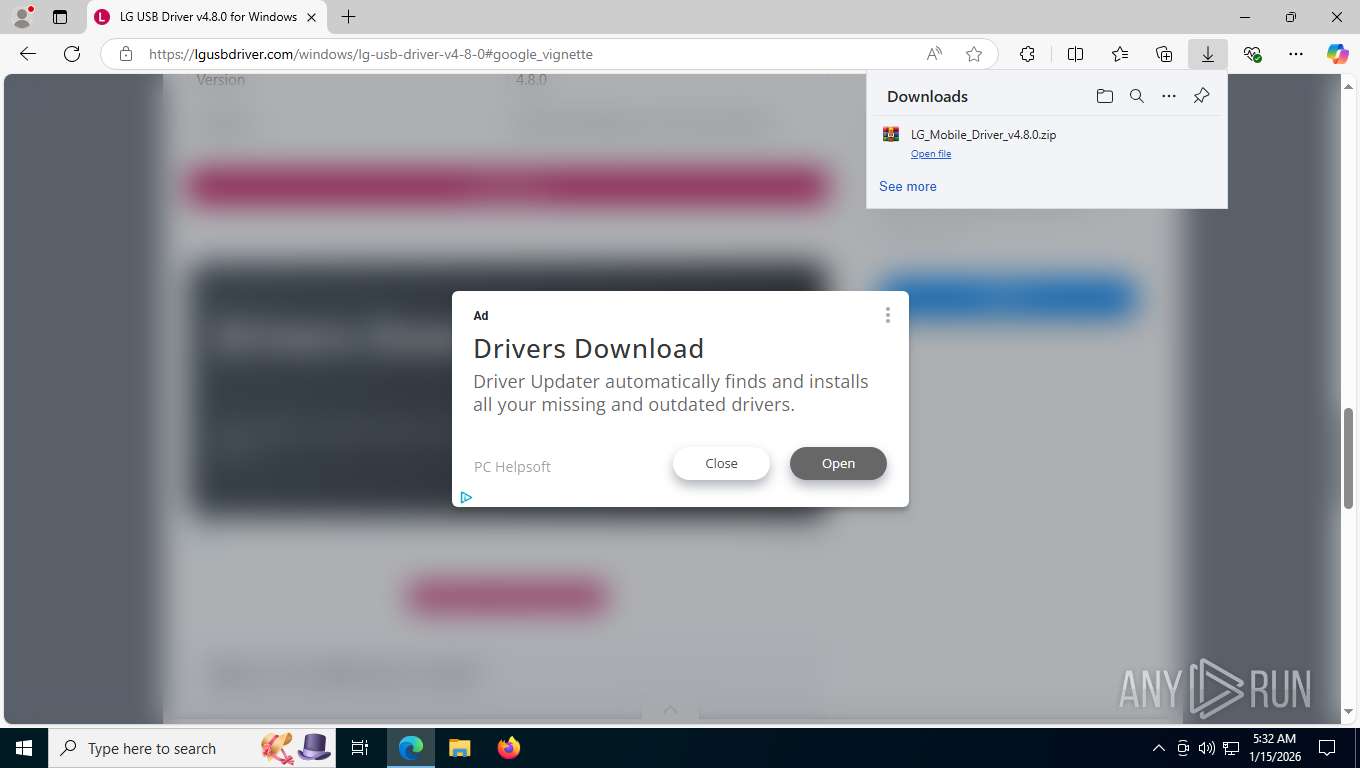Image resolution: width=1360 pixels, height=768 pixels.
Task: Open the downloads folder icon
Action: click(x=1104, y=96)
